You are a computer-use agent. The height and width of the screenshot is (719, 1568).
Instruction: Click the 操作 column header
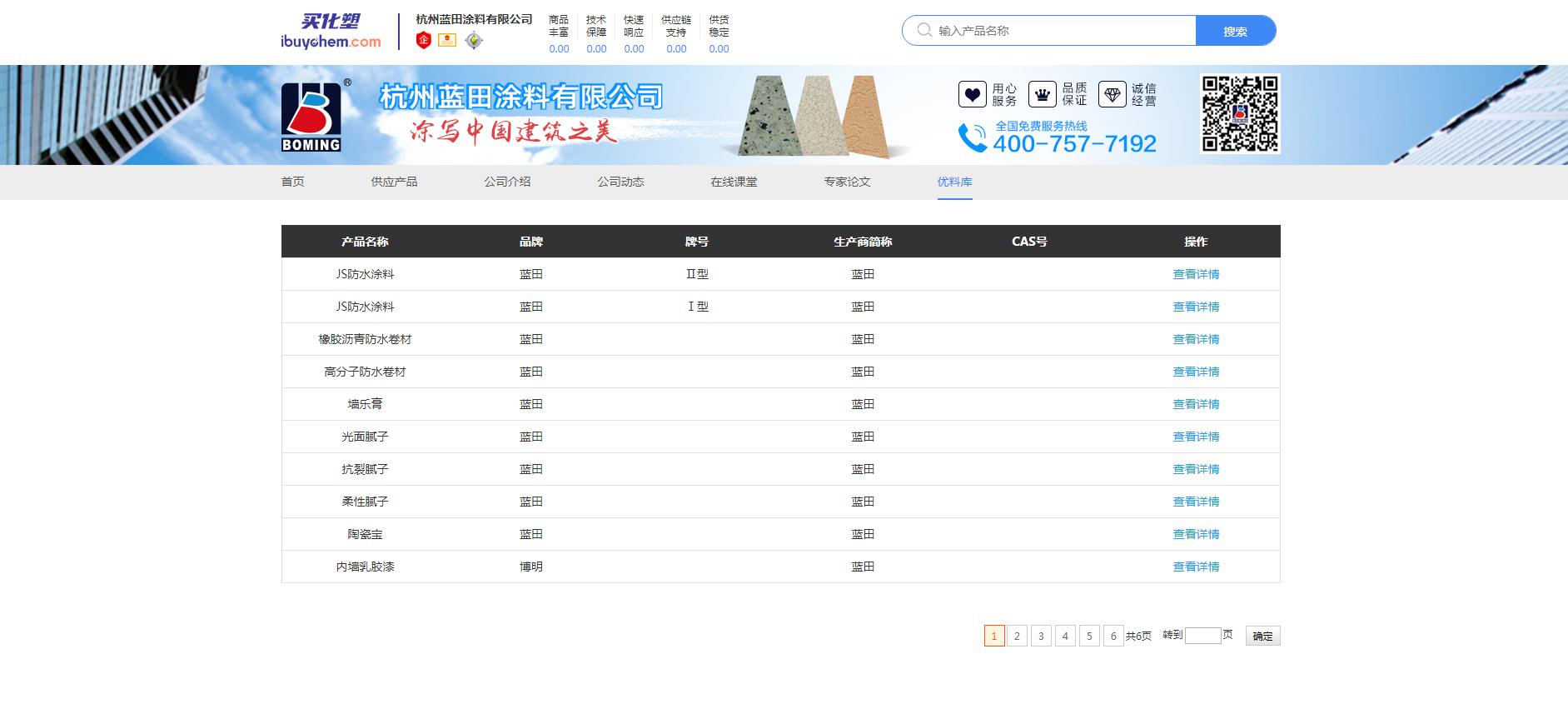point(1197,242)
